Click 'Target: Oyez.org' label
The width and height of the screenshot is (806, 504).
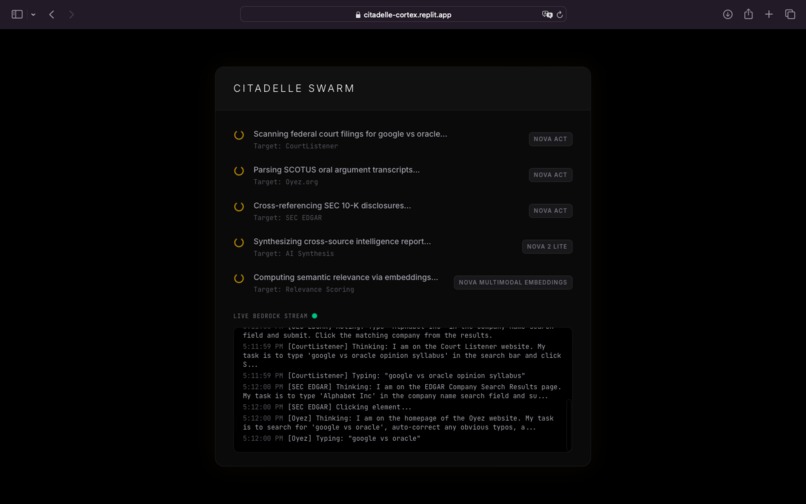pyautogui.click(x=286, y=182)
